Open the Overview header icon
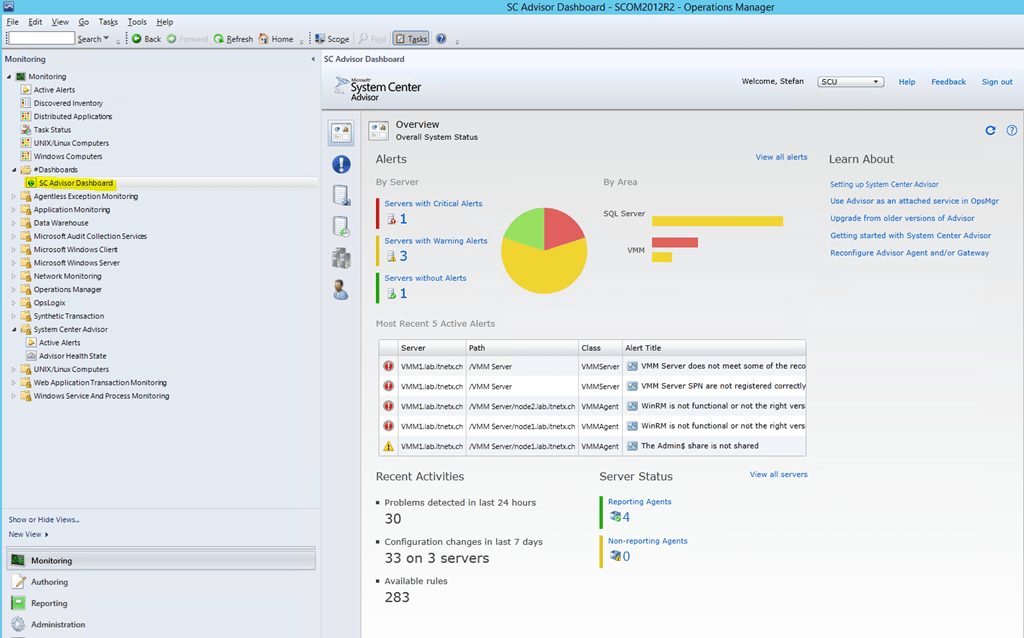The height and width of the screenshot is (638, 1024). pyautogui.click(x=378, y=131)
